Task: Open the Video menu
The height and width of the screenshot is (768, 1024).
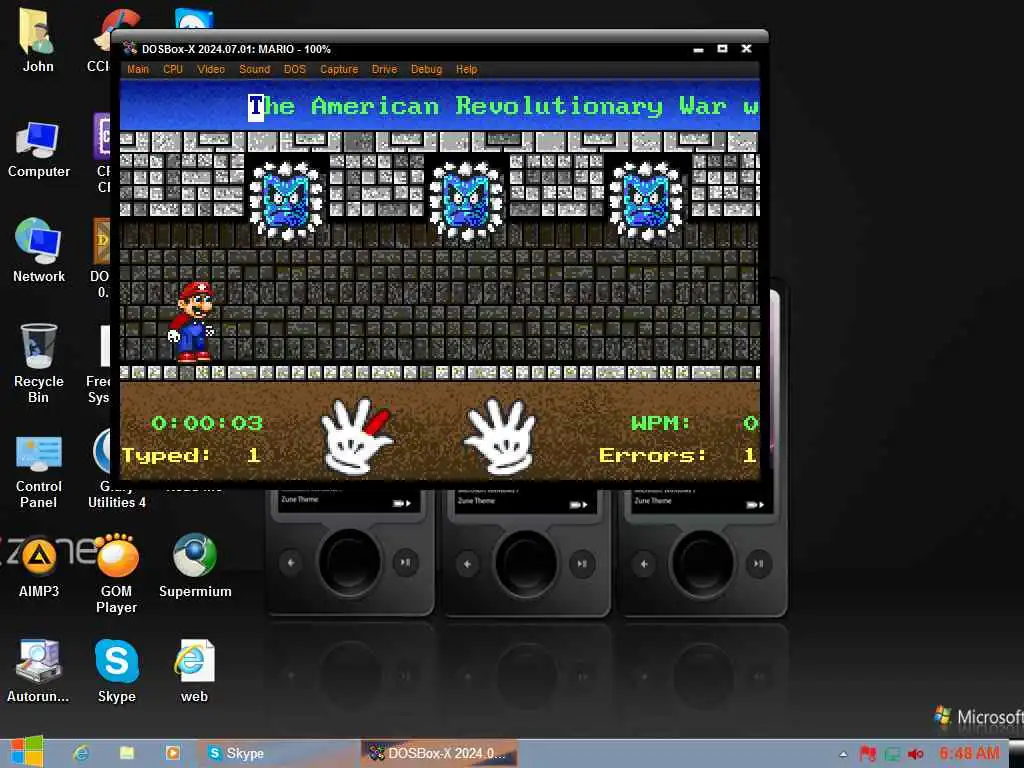Action: click(x=211, y=69)
